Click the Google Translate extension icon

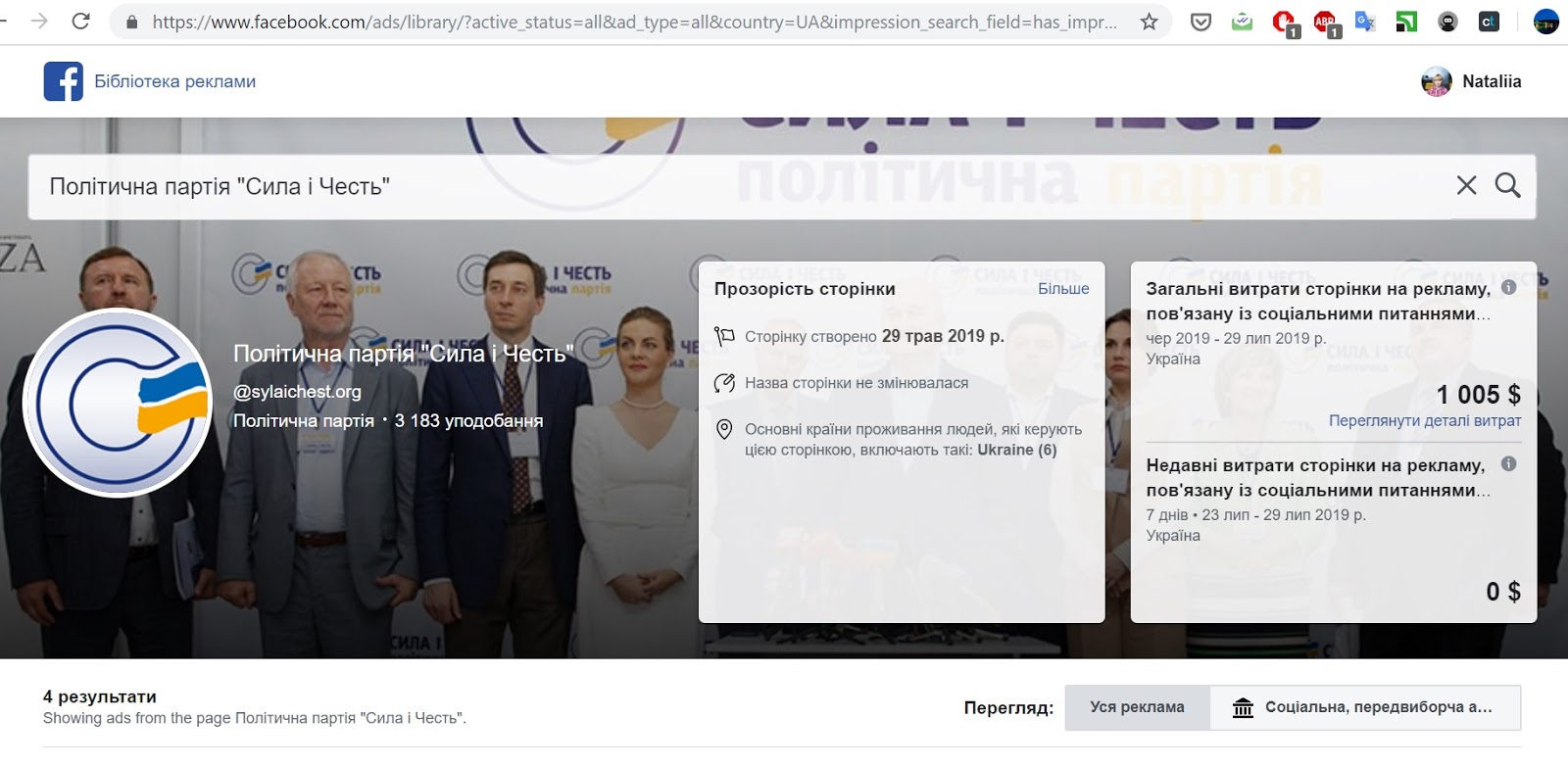pyautogui.click(x=1365, y=22)
